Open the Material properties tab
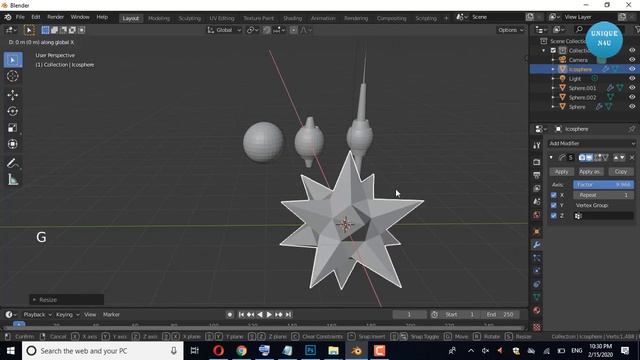640x360 pixels. pos(537,311)
